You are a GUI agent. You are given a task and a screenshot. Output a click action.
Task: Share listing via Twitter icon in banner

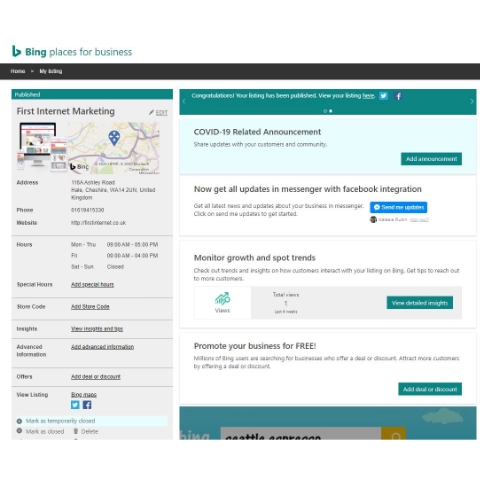(x=384, y=96)
